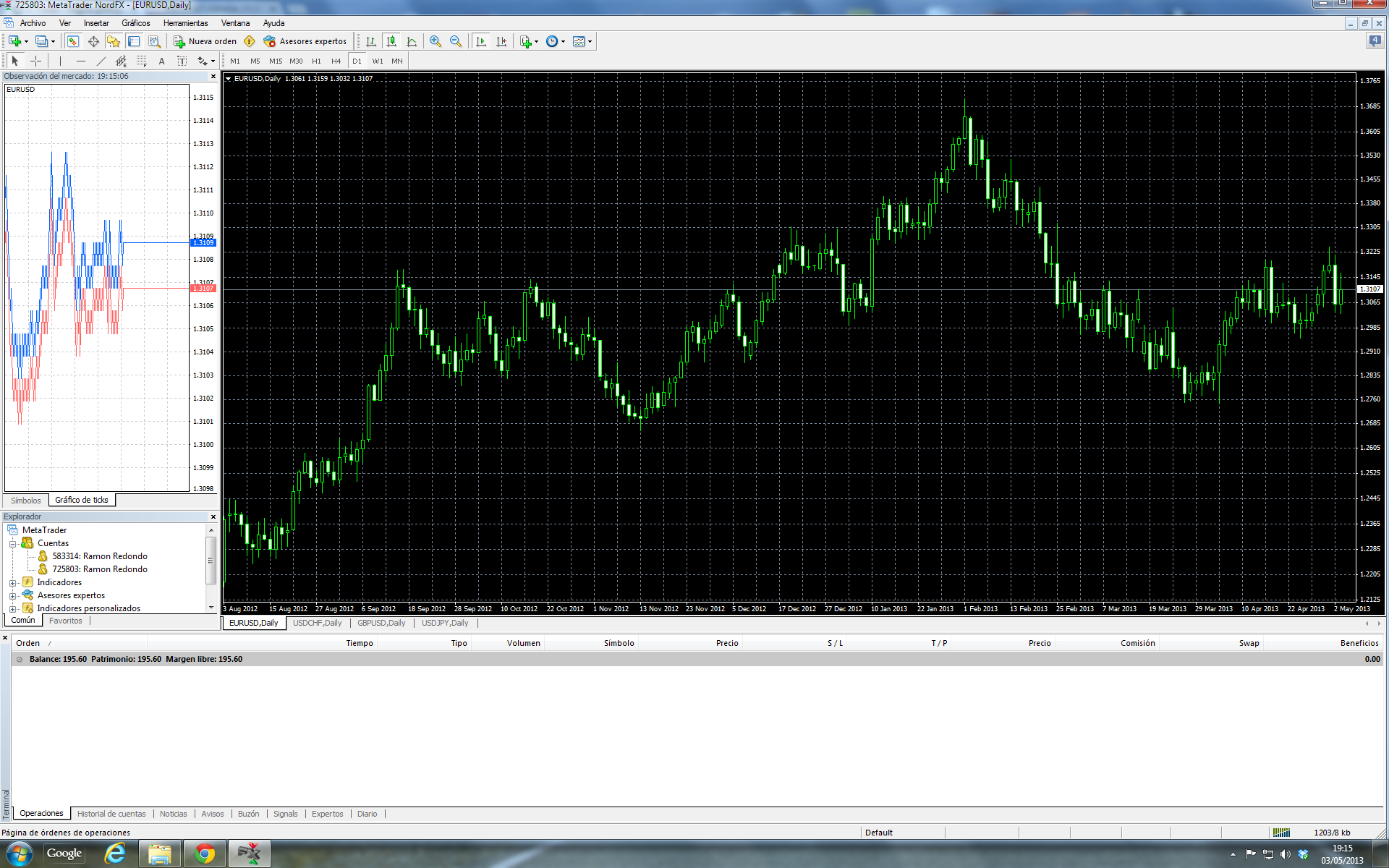Collapse the Cuentas tree node
This screenshot has height=868, width=1389.
[x=12, y=544]
